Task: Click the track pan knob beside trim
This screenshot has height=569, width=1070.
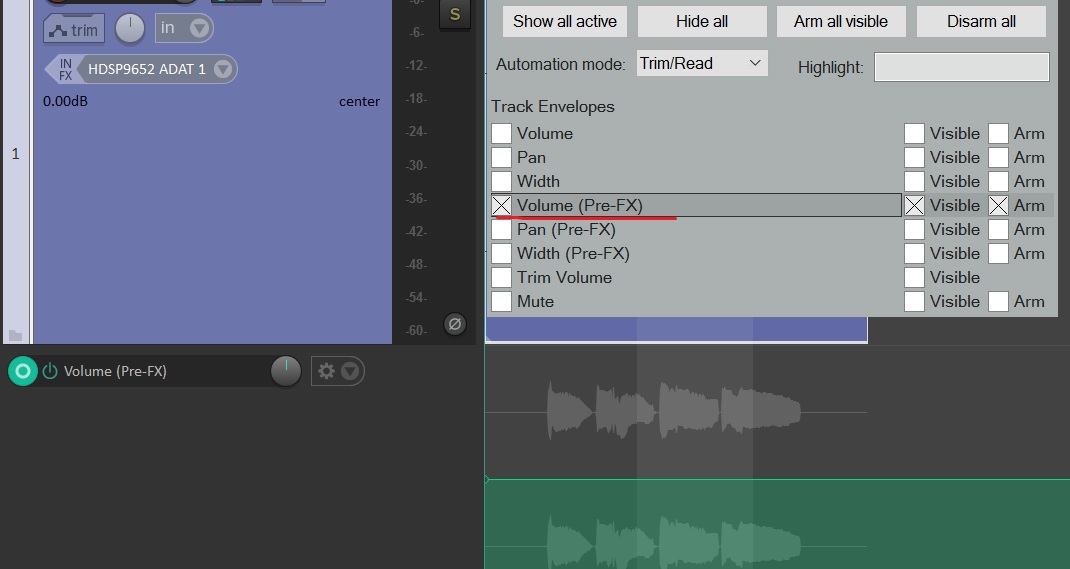Action: [130, 29]
